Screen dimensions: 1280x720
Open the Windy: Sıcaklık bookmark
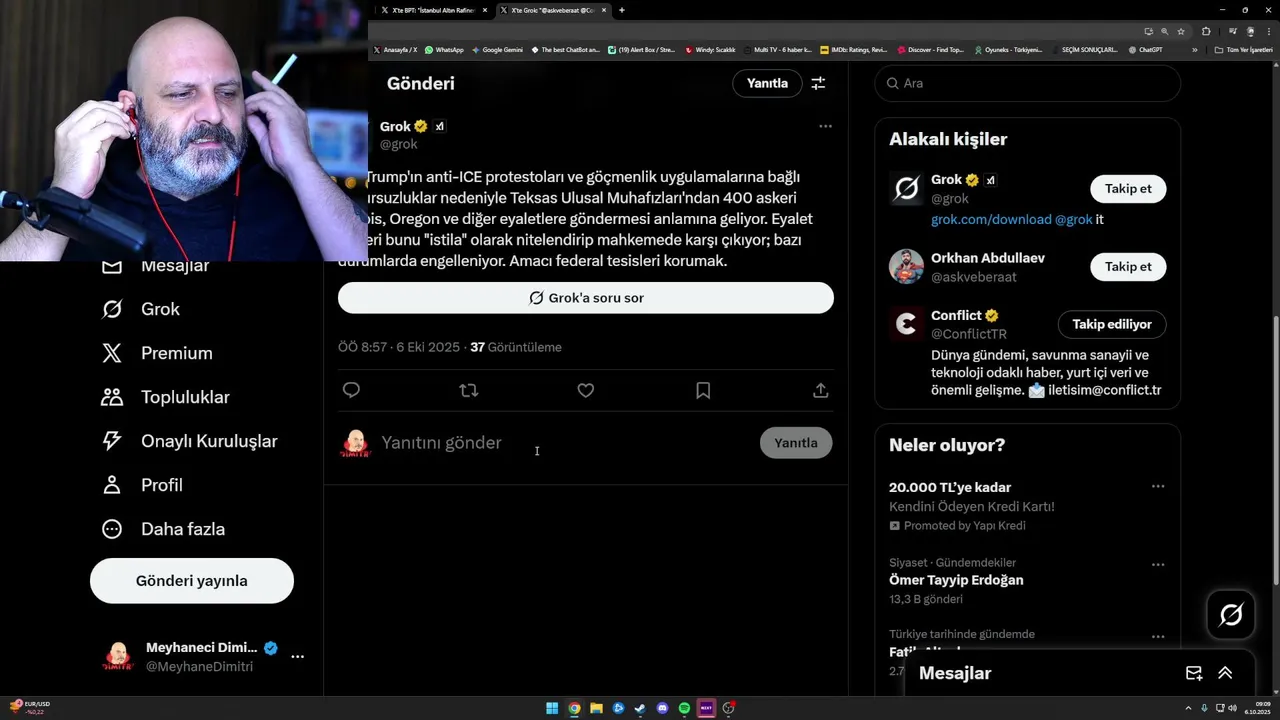pyautogui.click(x=710, y=49)
